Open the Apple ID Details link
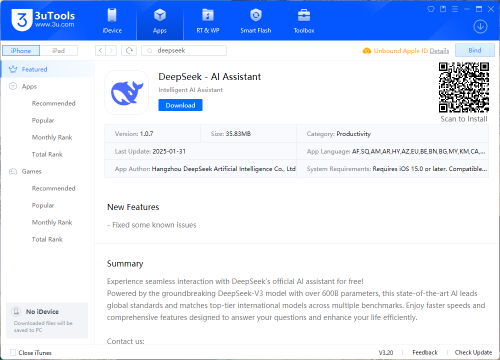The width and height of the screenshot is (500, 360). pos(439,51)
